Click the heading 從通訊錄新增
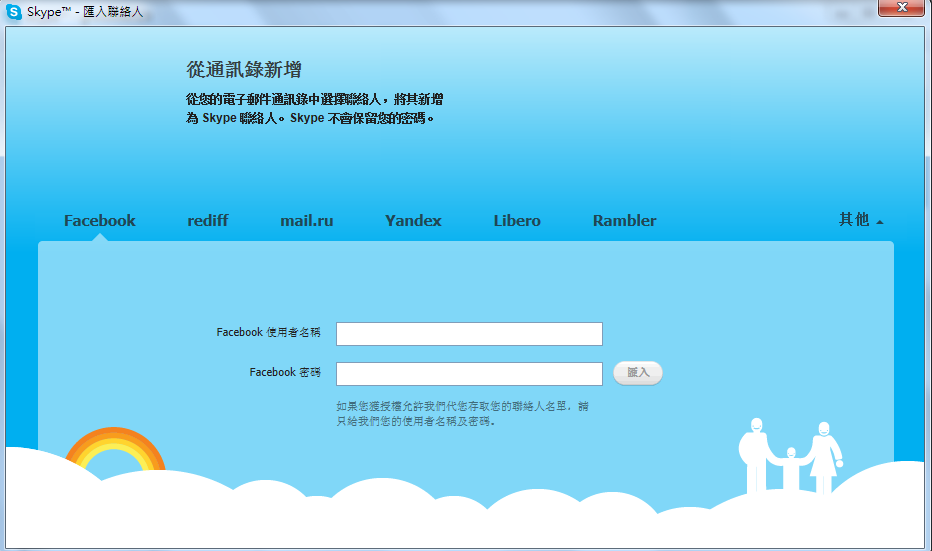This screenshot has height=551, width=932. 244,70
